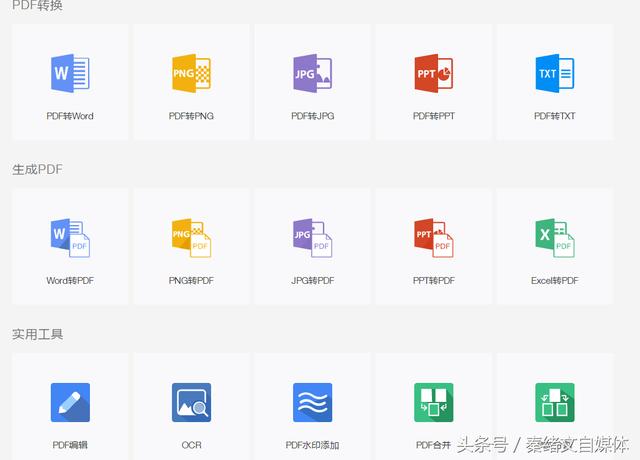640x460 pixels.
Task: Click the "PDF编辑" label text
Action: pyautogui.click(x=70, y=445)
